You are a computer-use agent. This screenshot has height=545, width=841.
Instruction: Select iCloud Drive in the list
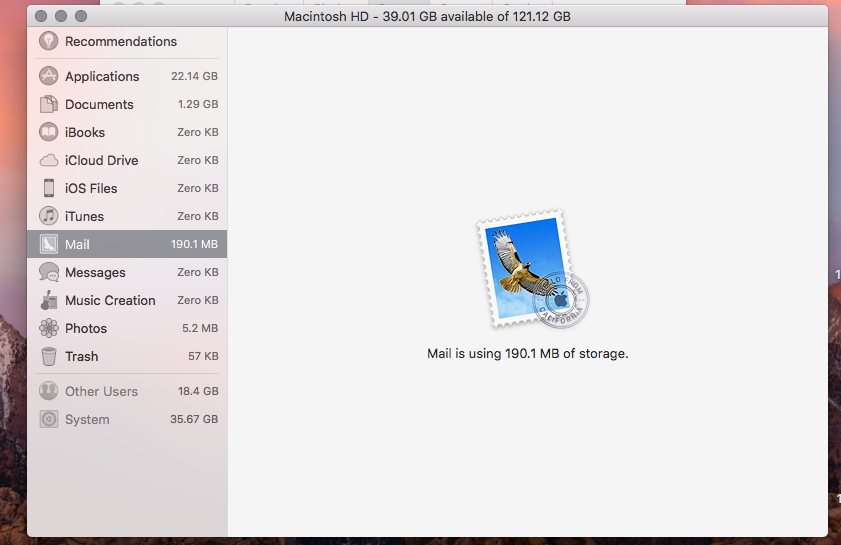point(127,160)
